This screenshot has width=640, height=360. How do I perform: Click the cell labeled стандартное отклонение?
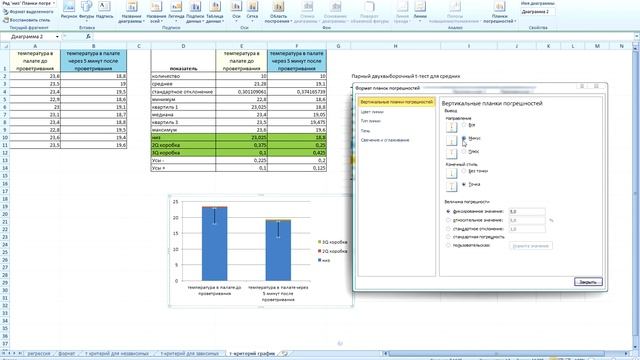pos(183,92)
